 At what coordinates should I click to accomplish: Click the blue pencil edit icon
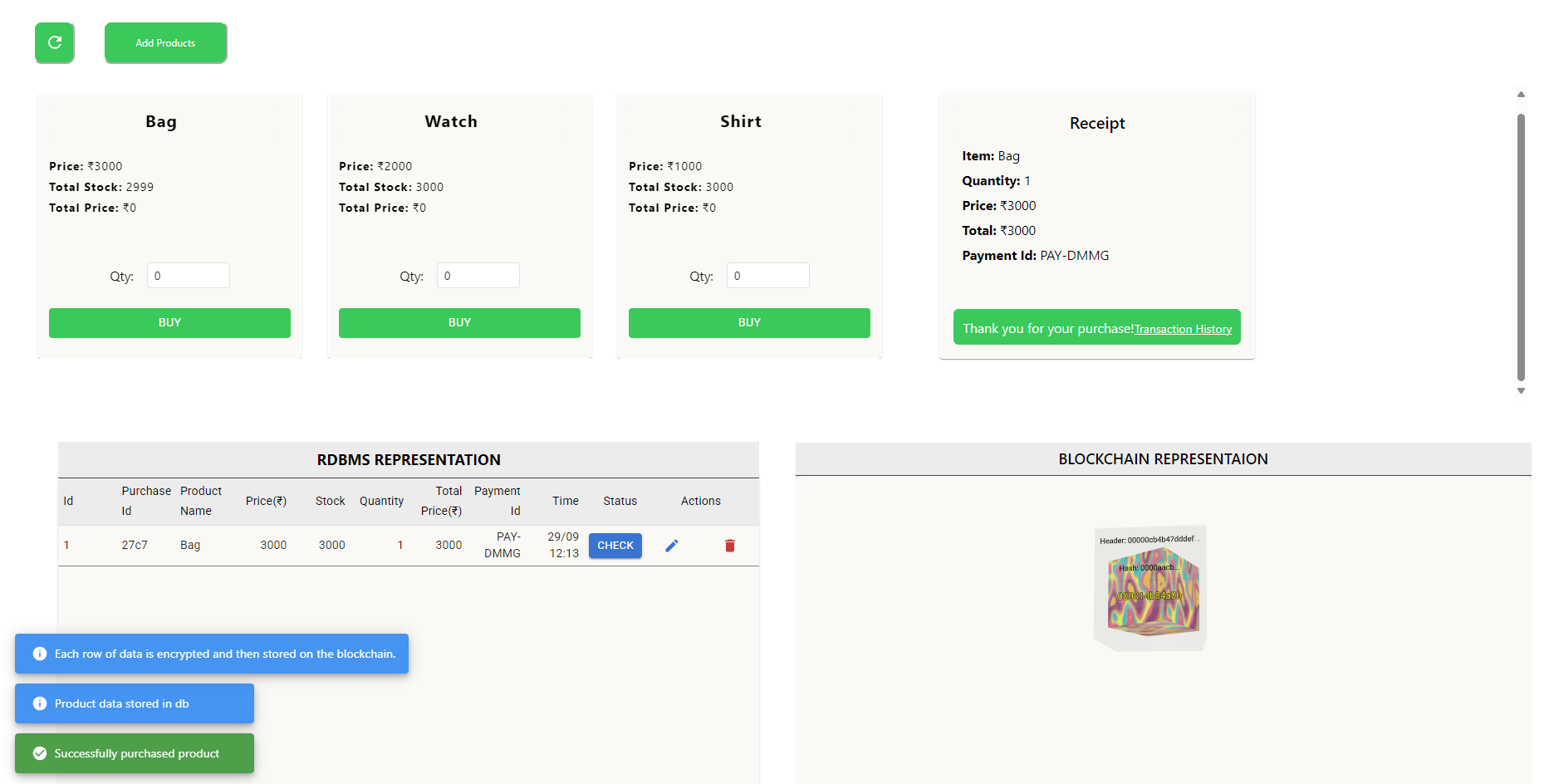tap(672, 546)
